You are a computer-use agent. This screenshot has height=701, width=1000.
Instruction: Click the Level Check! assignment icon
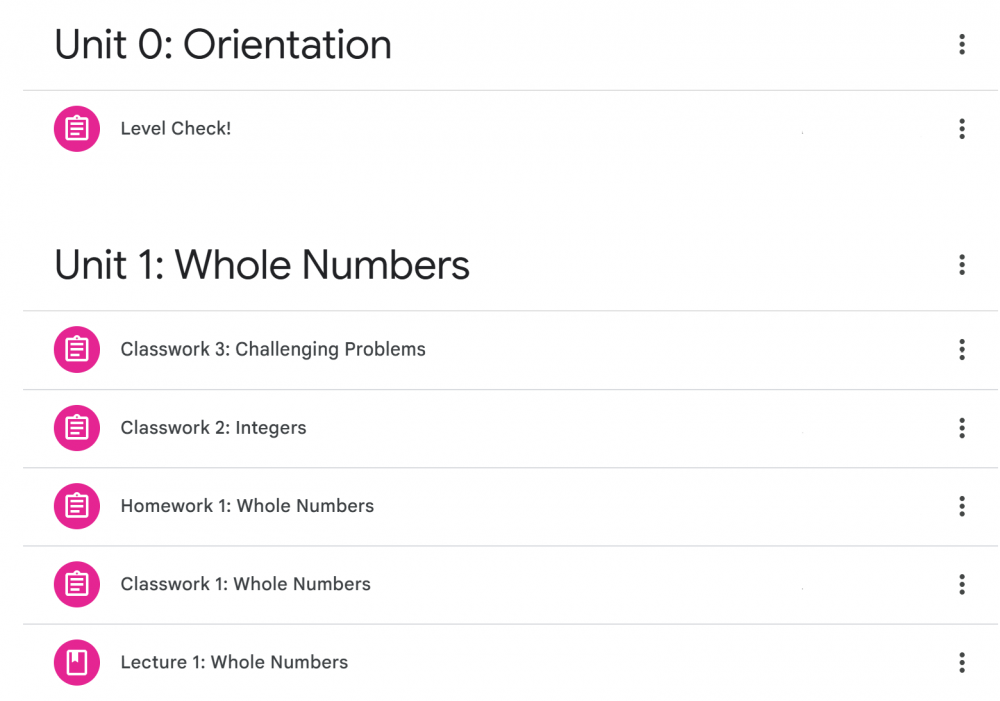[x=77, y=129]
